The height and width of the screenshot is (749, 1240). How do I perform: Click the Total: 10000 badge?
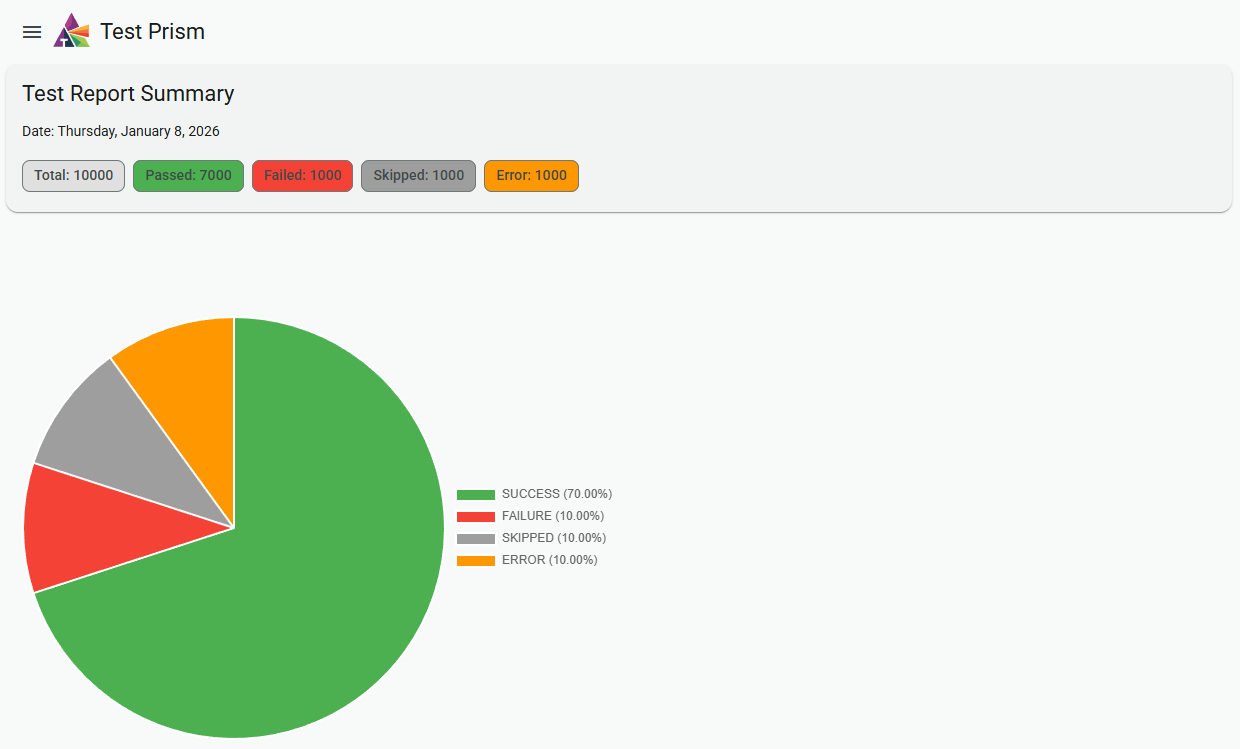pyautogui.click(x=73, y=175)
